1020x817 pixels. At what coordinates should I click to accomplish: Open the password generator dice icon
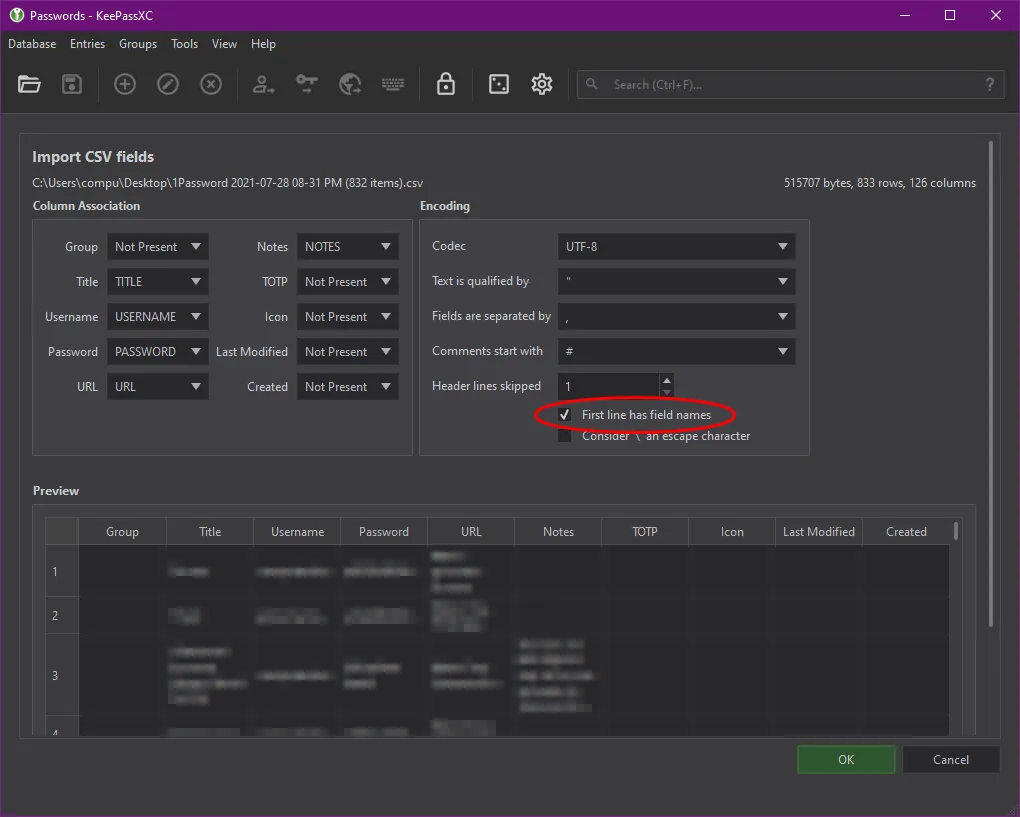click(499, 84)
